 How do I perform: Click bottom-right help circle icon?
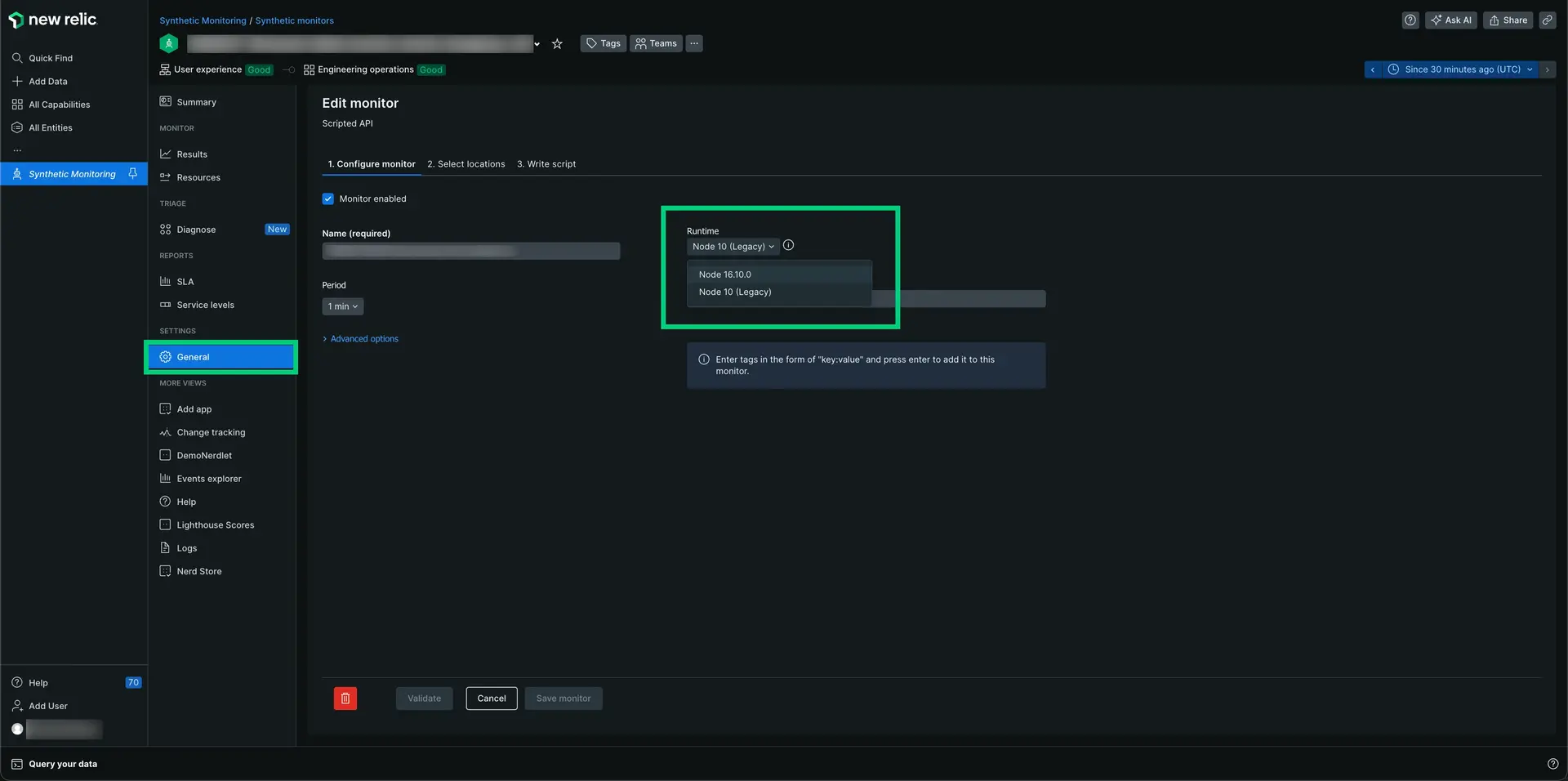point(1552,764)
